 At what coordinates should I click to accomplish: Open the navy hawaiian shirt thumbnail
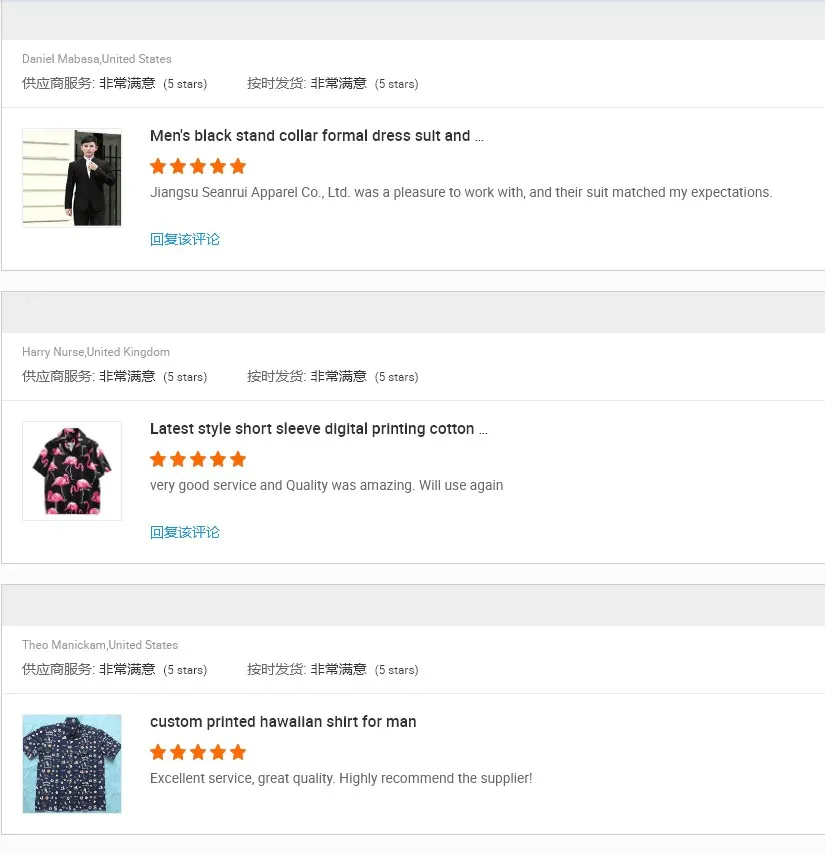point(72,763)
